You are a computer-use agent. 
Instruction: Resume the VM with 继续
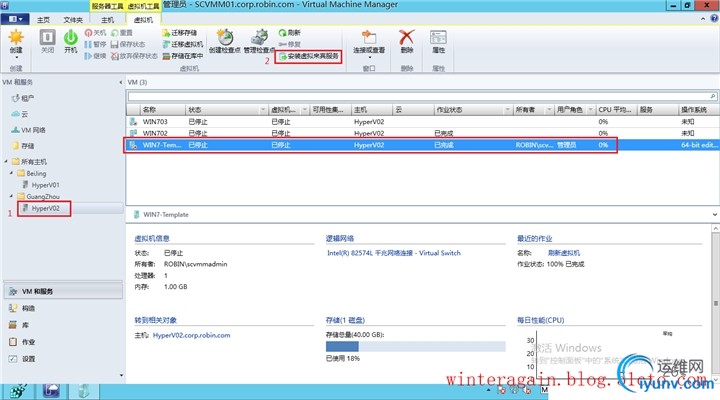[x=95, y=56]
